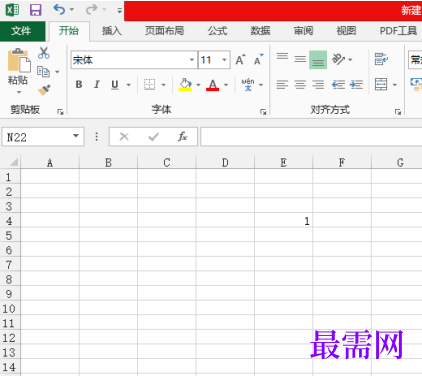Cut selection with the scissors icon
The image size is (422, 376).
[44, 53]
